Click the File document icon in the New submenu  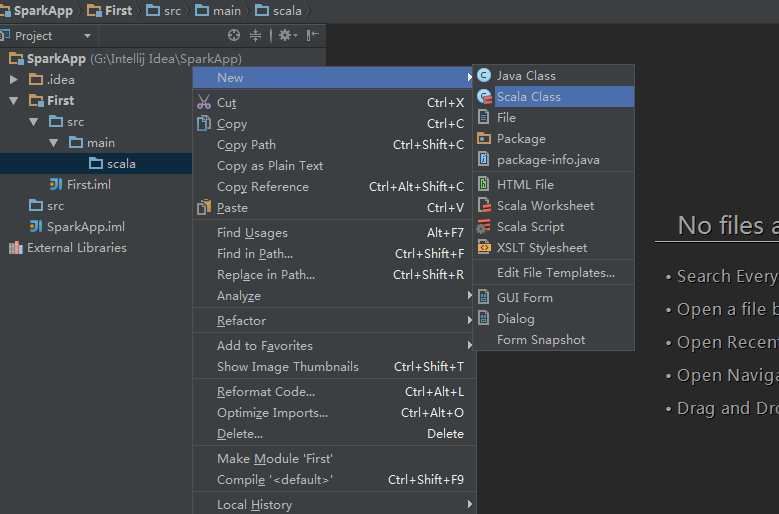[483, 117]
